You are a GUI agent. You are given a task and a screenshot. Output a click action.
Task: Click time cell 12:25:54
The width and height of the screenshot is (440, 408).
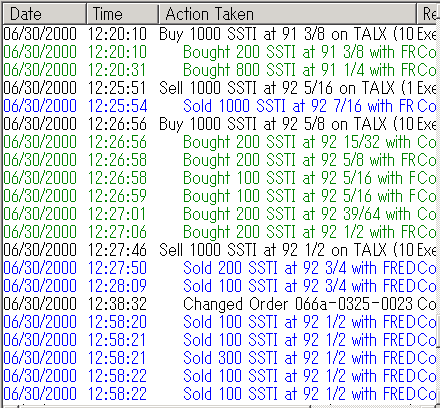pos(117,106)
